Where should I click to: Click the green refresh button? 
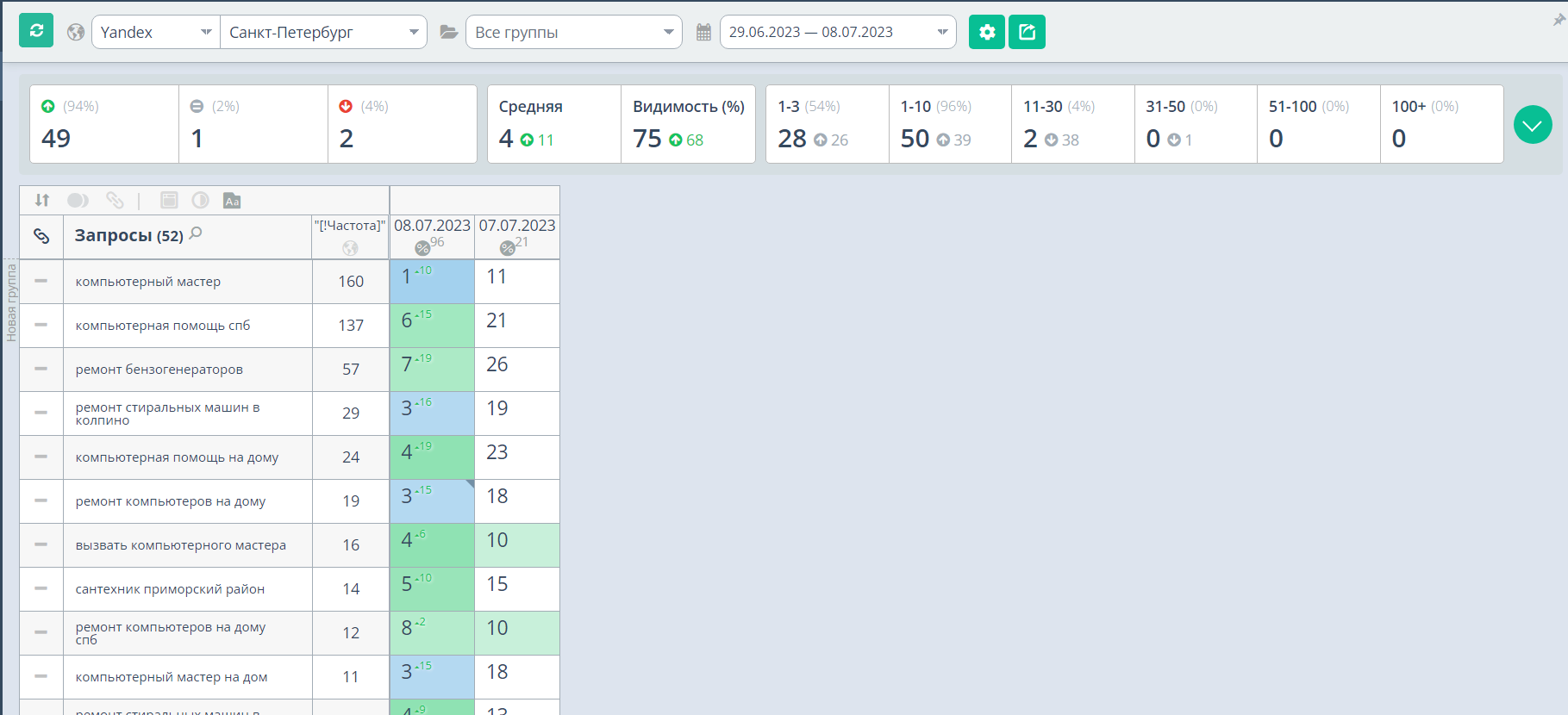tap(36, 31)
